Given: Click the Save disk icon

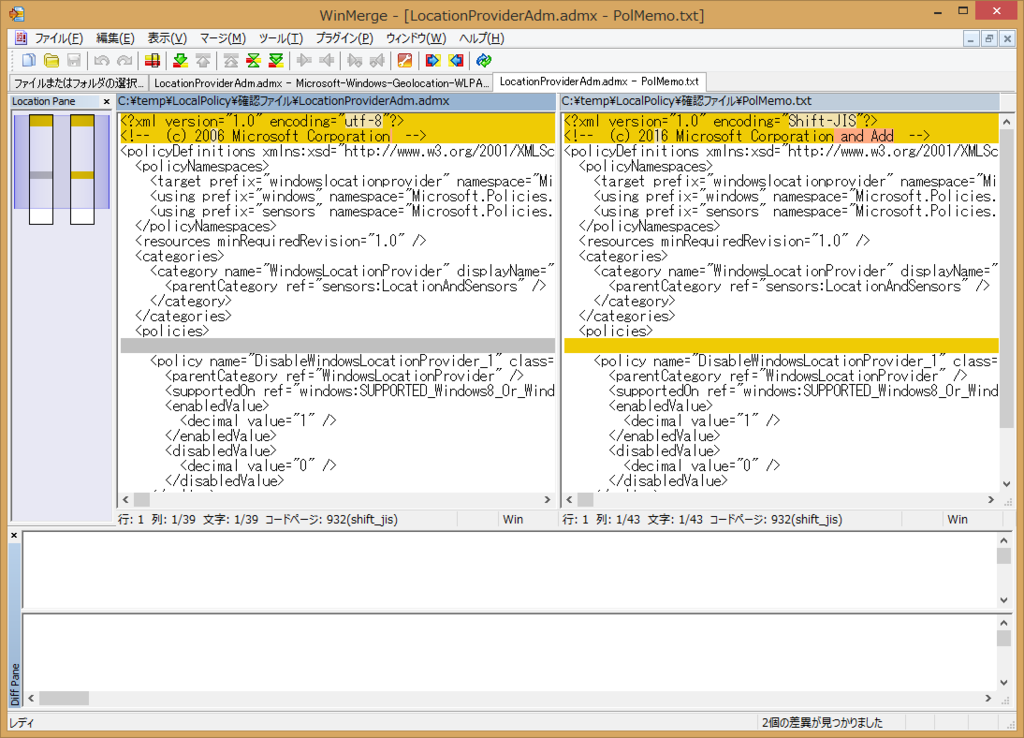Looking at the screenshot, I should coord(74,61).
